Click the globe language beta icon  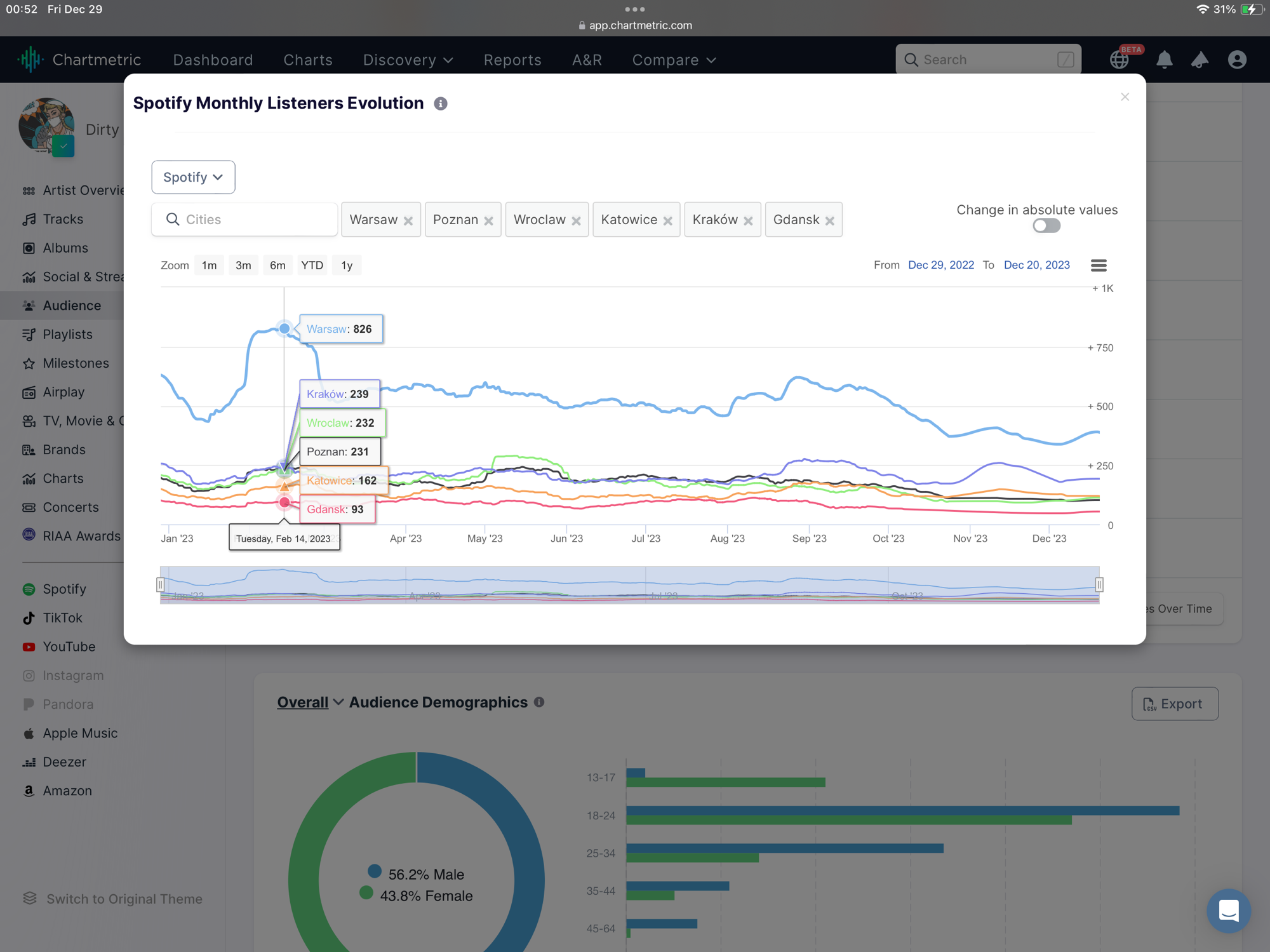coord(1120,60)
